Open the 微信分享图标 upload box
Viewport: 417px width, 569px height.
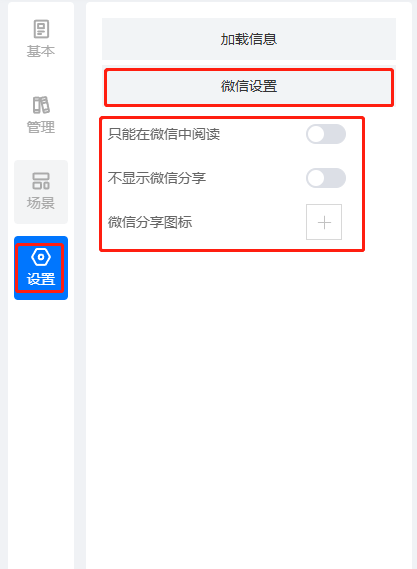click(x=324, y=222)
